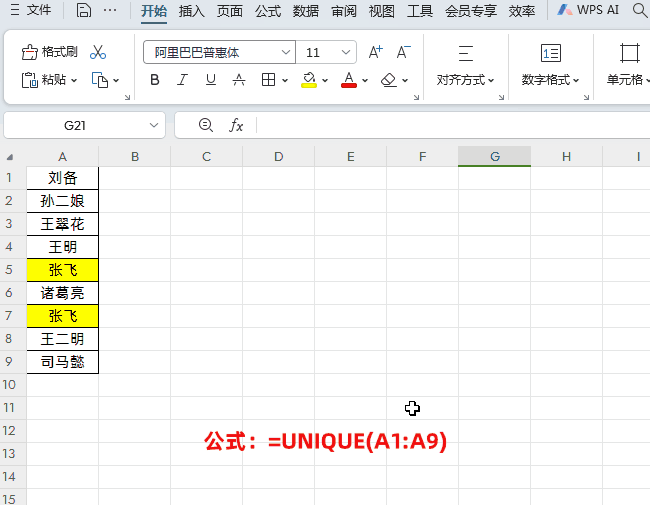The height and width of the screenshot is (505, 650).
Task: Switch to the 插入 tab
Action: click(x=192, y=11)
